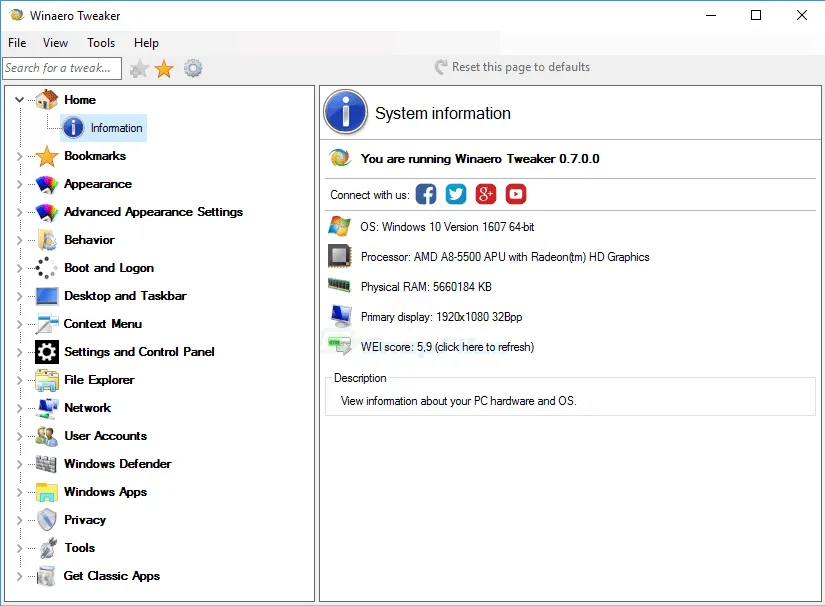The width and height of the screenshot is (825, 606).
Task: Click the Bookmarks star icon in tree
Action: point(47,156)
